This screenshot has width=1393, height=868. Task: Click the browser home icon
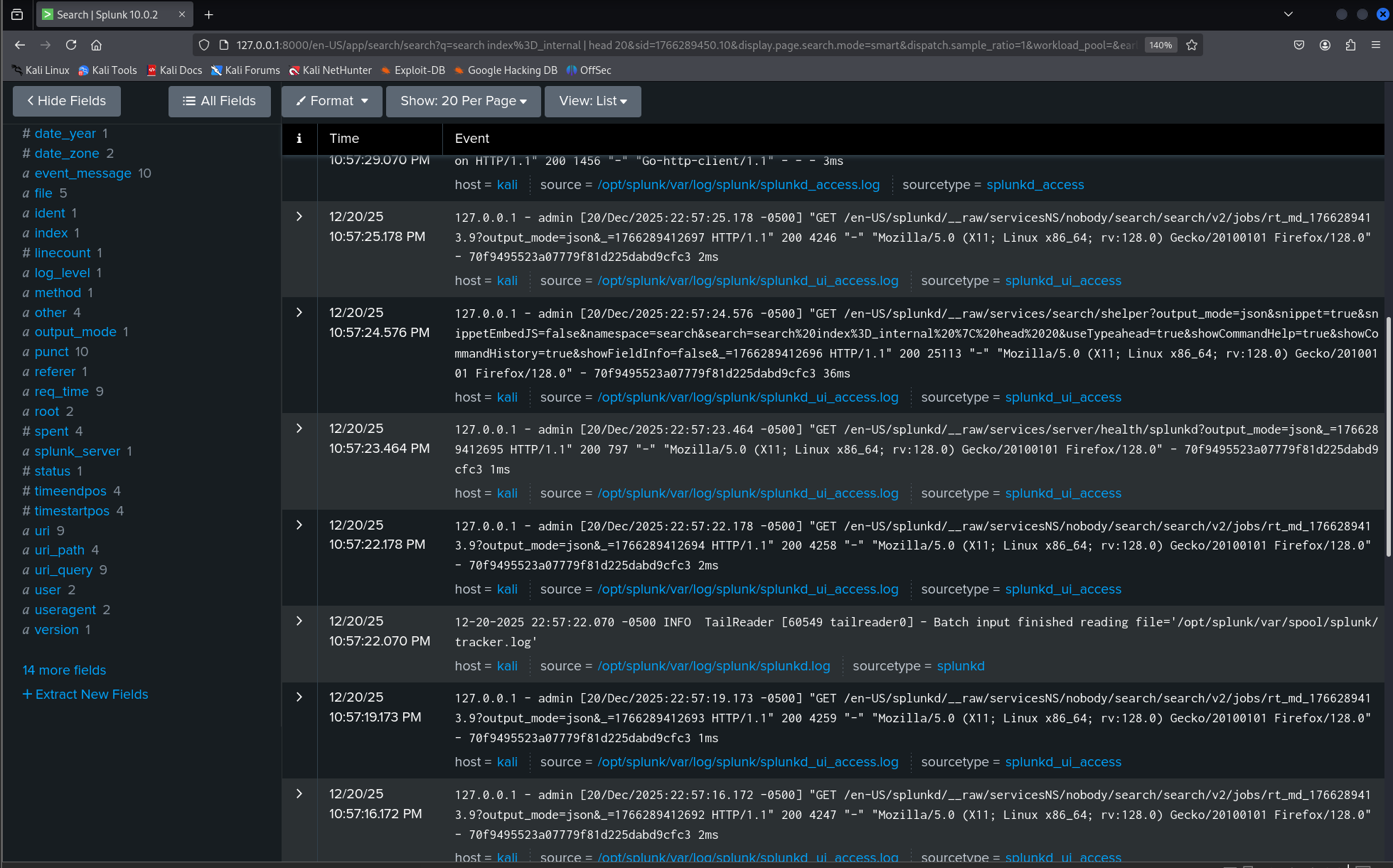(x=97, y=45)
